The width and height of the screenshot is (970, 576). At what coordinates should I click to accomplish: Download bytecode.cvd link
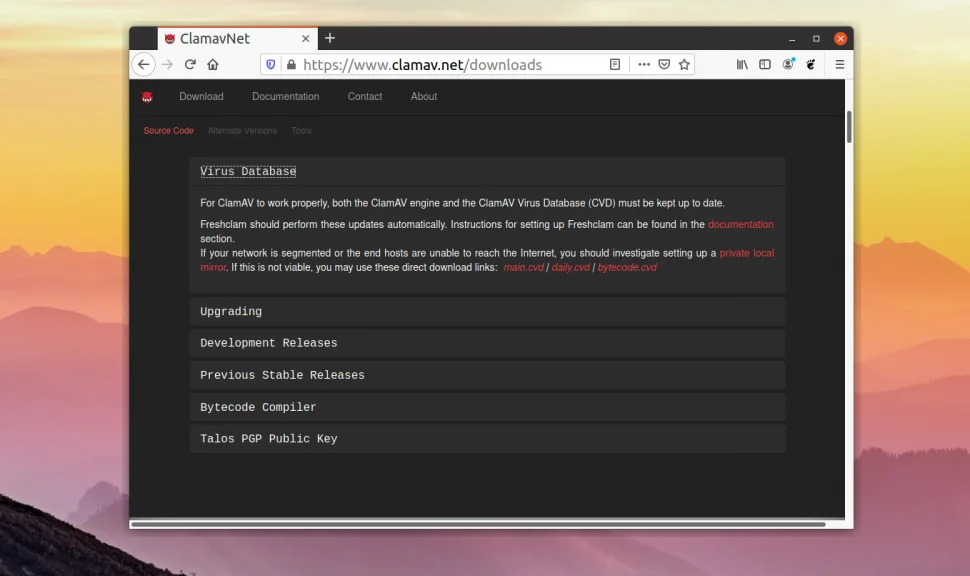pyautogui.click(x=627, y=267)
